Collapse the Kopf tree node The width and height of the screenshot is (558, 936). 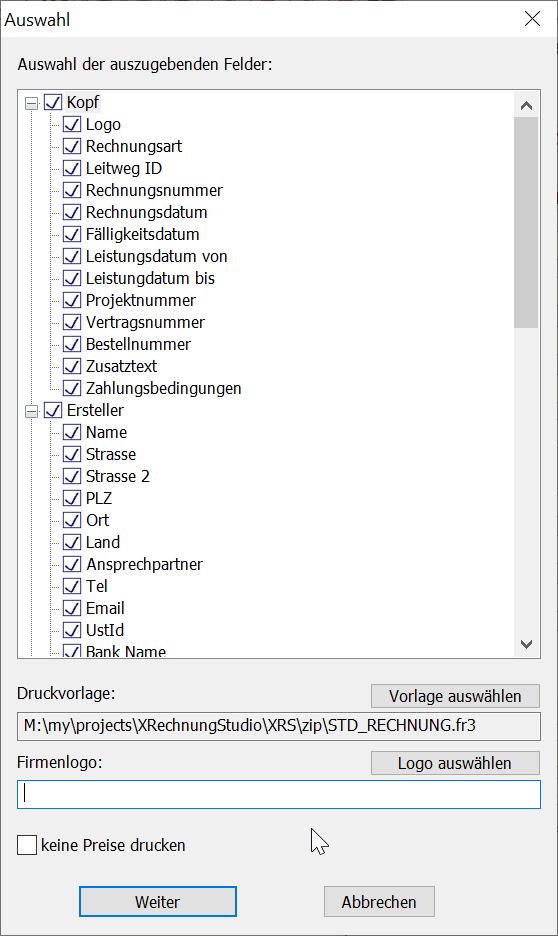32,103
